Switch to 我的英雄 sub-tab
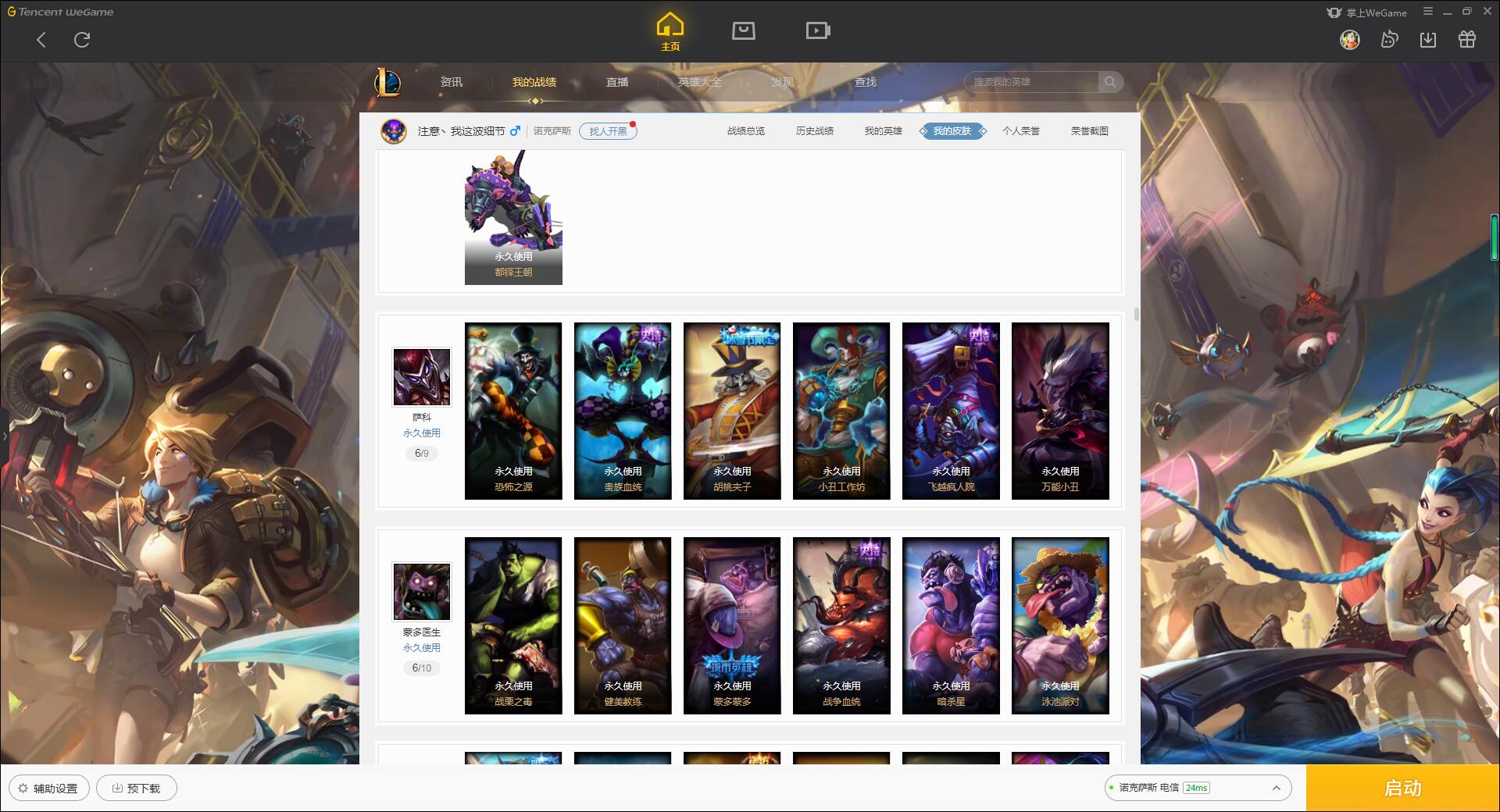 pos(884,131)
